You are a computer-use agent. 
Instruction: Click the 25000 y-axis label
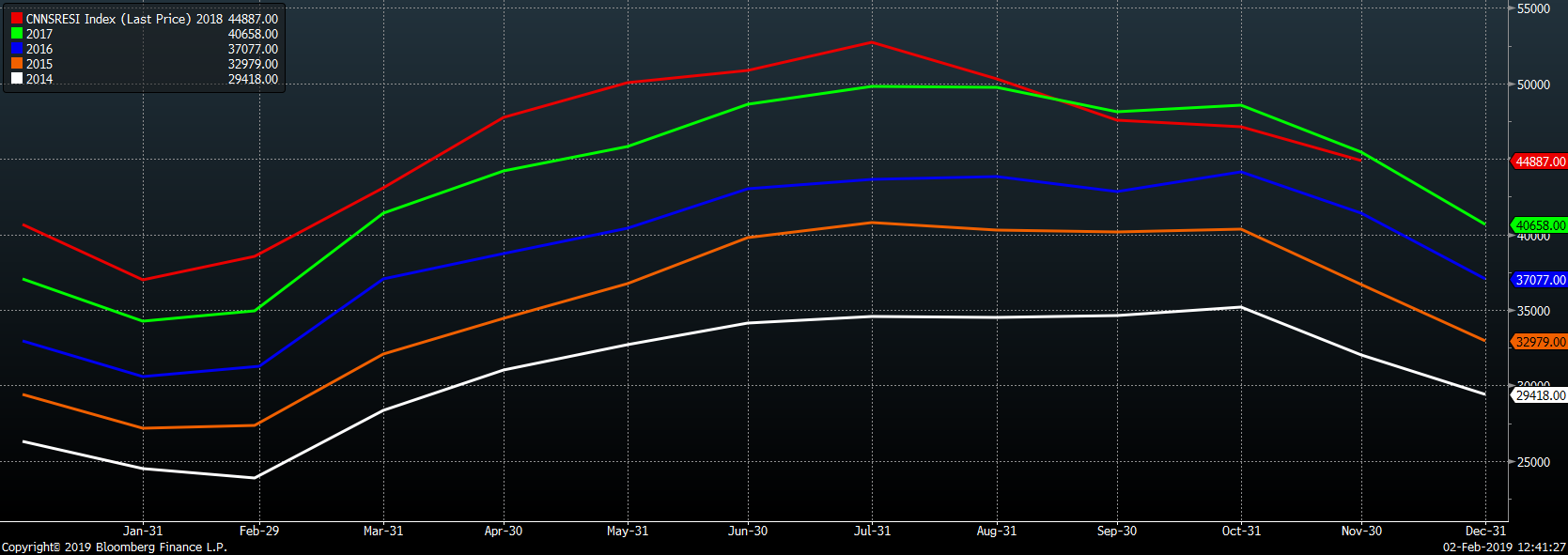(x=1533, y=462)
